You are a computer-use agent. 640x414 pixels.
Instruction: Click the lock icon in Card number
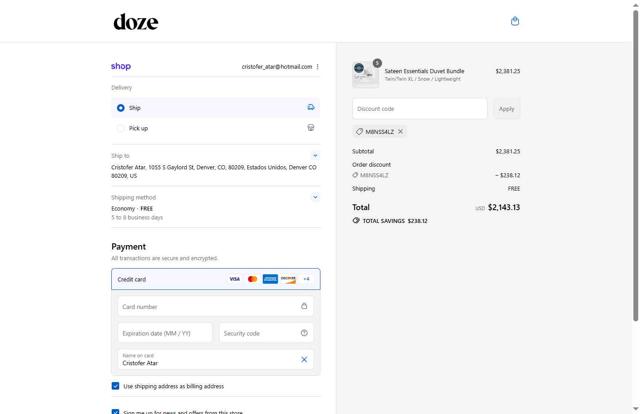click(304, 306)
